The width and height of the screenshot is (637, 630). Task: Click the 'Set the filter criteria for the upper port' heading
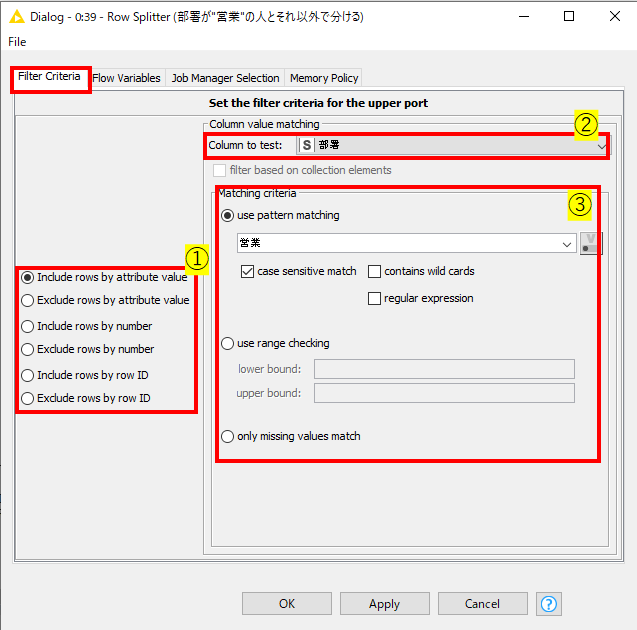[318, 103]
